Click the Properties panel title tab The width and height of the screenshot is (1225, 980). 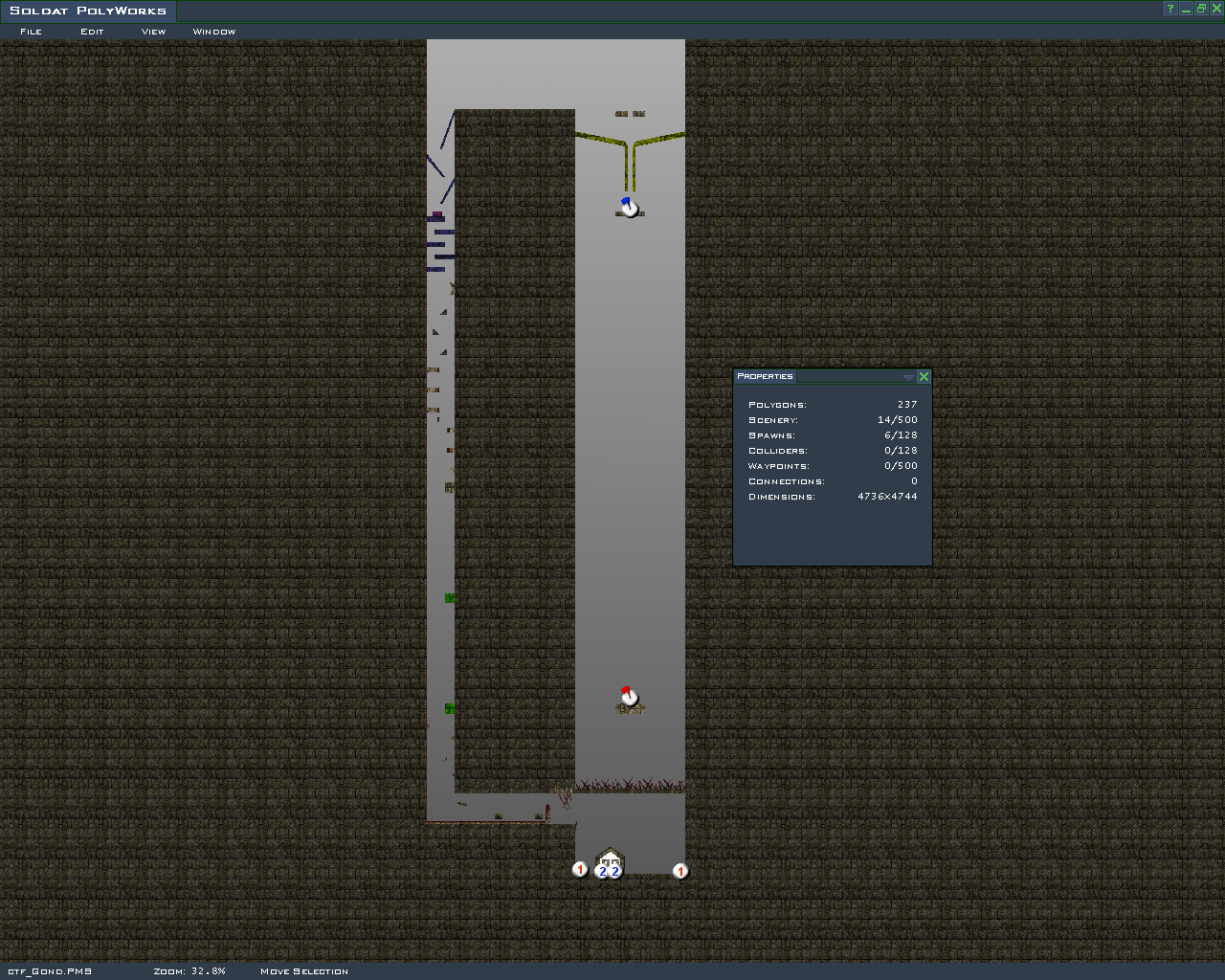pos(765,376)
